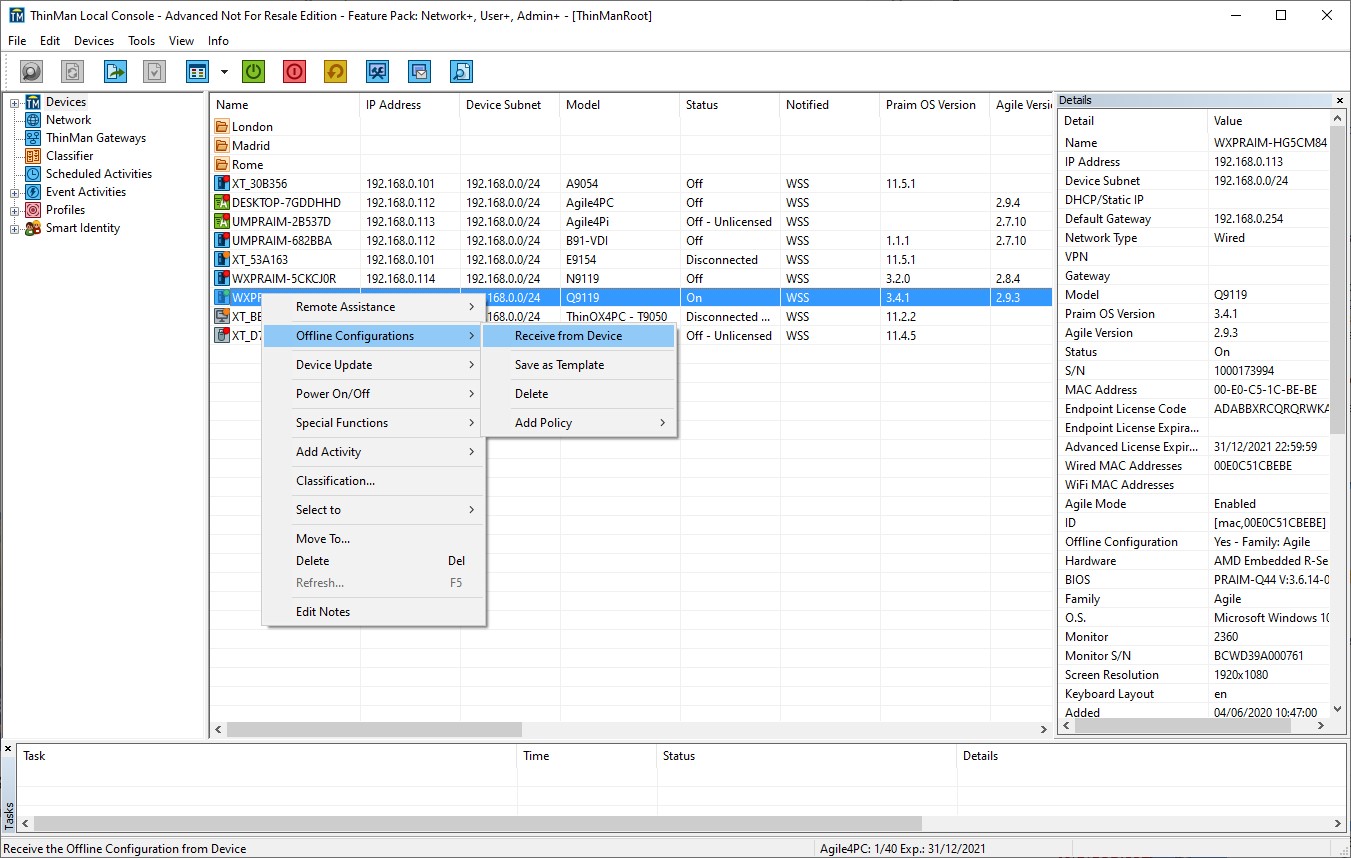
Task: Click the red power off toolbar icon
Action: pos(294,71)
